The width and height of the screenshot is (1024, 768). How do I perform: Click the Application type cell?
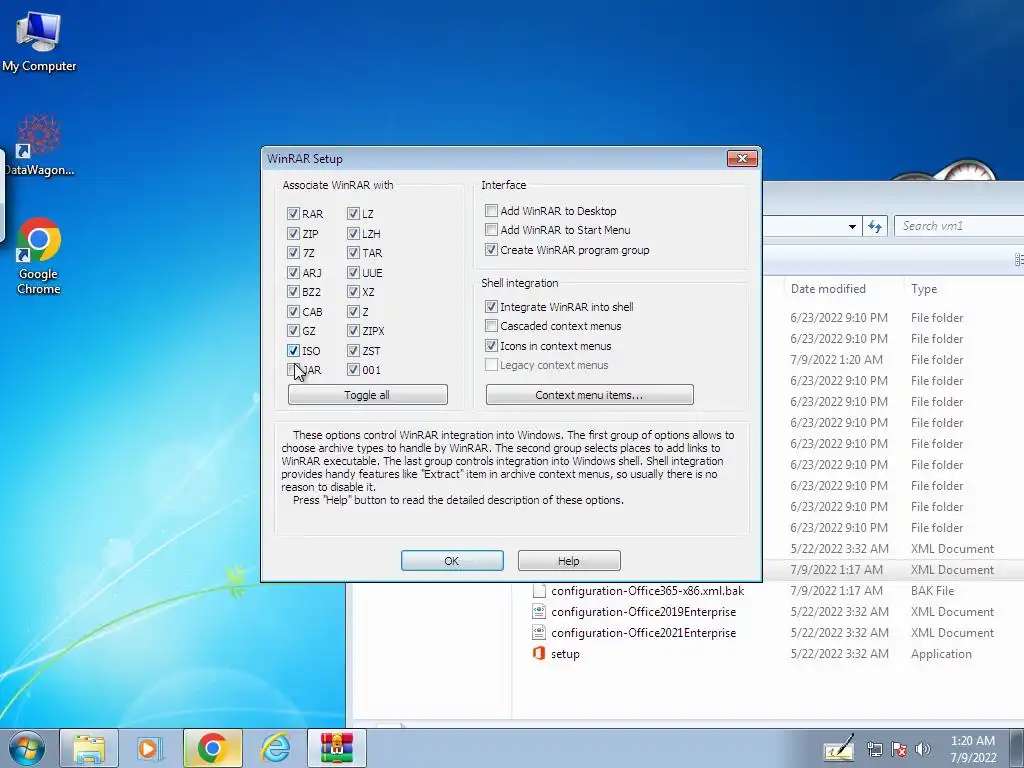click(941, 654)
